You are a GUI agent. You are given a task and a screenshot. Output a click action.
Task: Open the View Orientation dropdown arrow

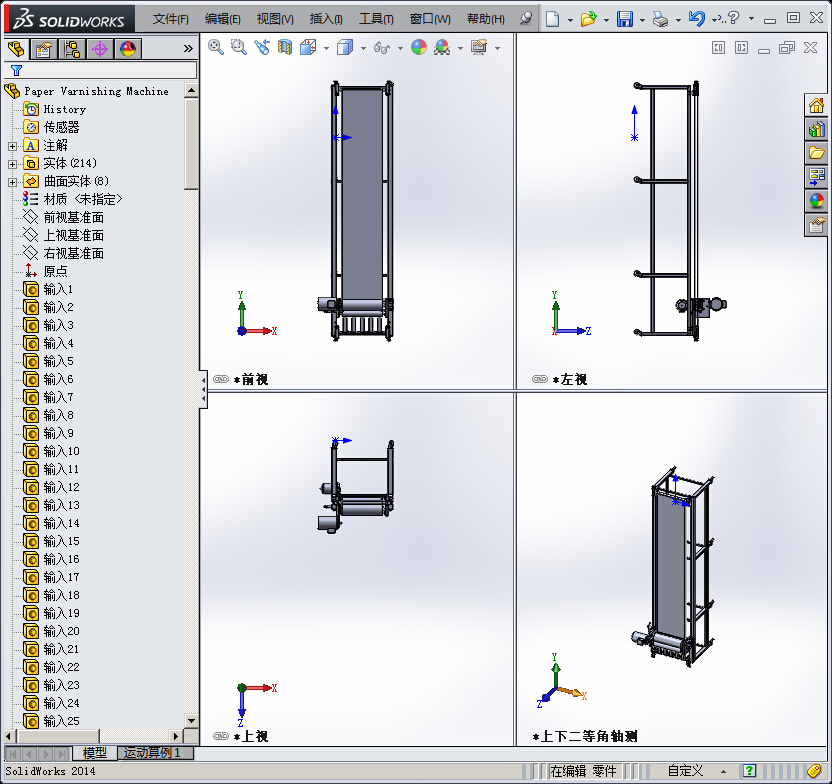tap(326, 48)
